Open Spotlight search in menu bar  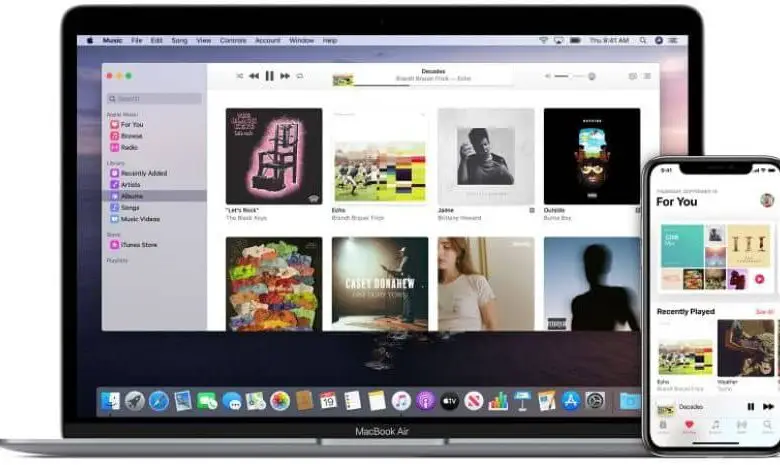[x=643, y=40]
